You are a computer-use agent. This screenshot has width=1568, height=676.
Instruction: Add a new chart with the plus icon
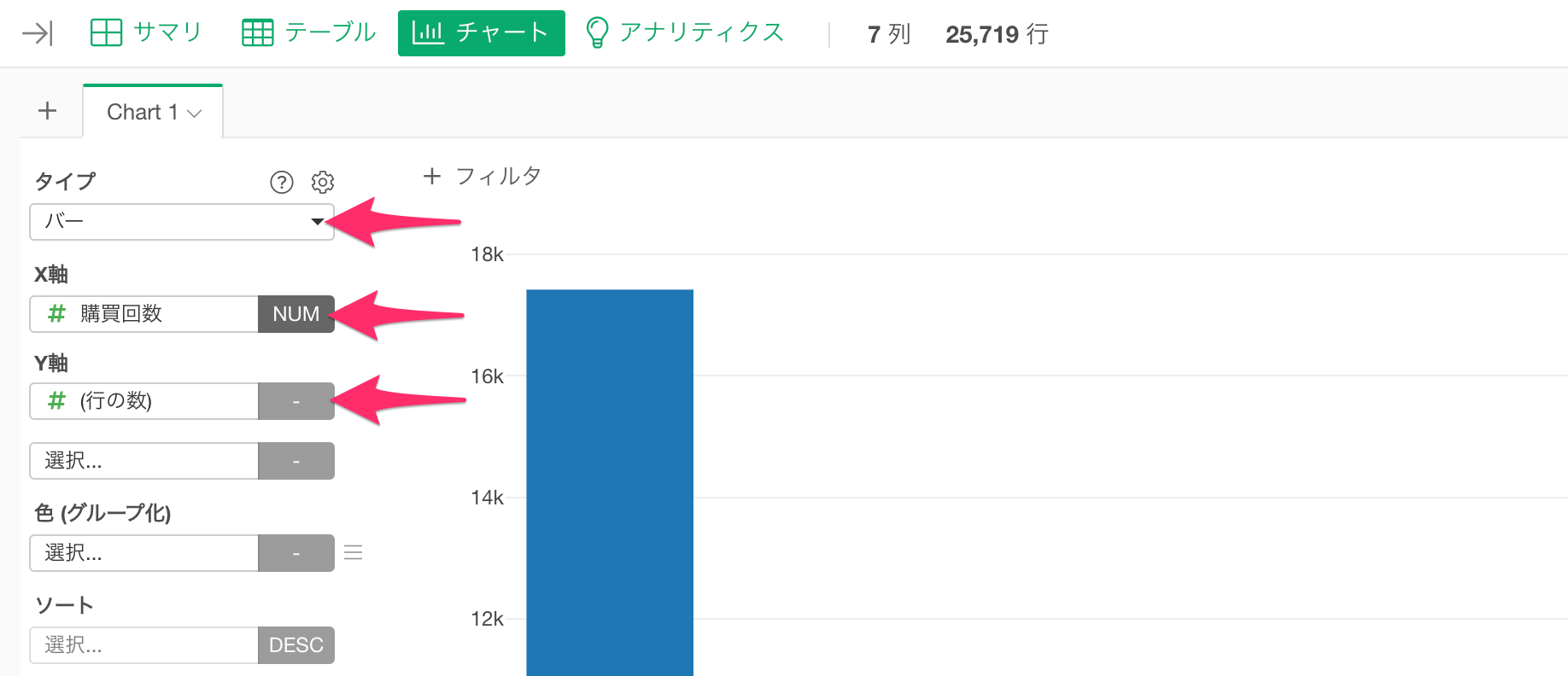(x=48, y=111)
